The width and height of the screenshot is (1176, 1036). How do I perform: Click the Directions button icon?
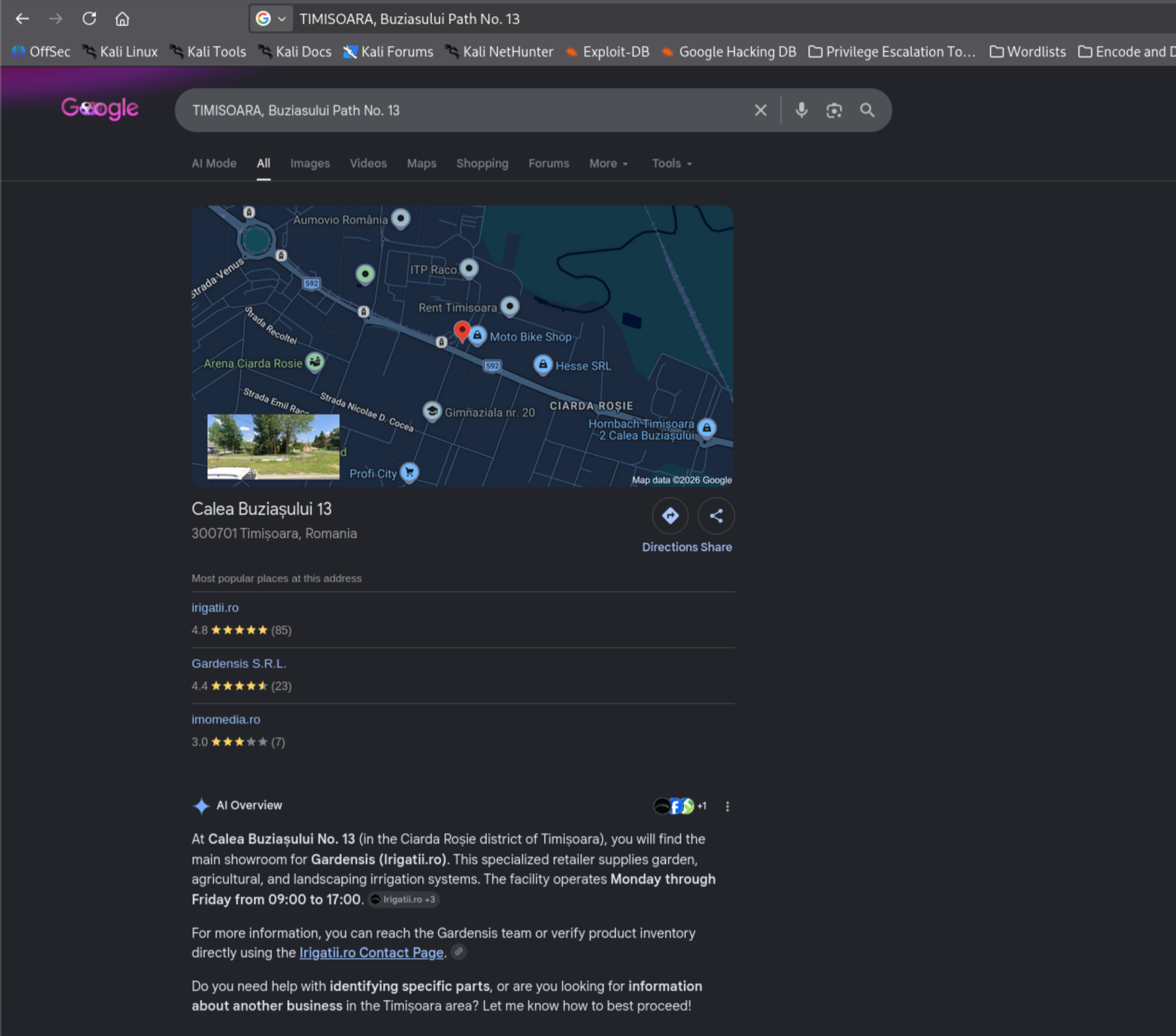[x=670, y=516]
